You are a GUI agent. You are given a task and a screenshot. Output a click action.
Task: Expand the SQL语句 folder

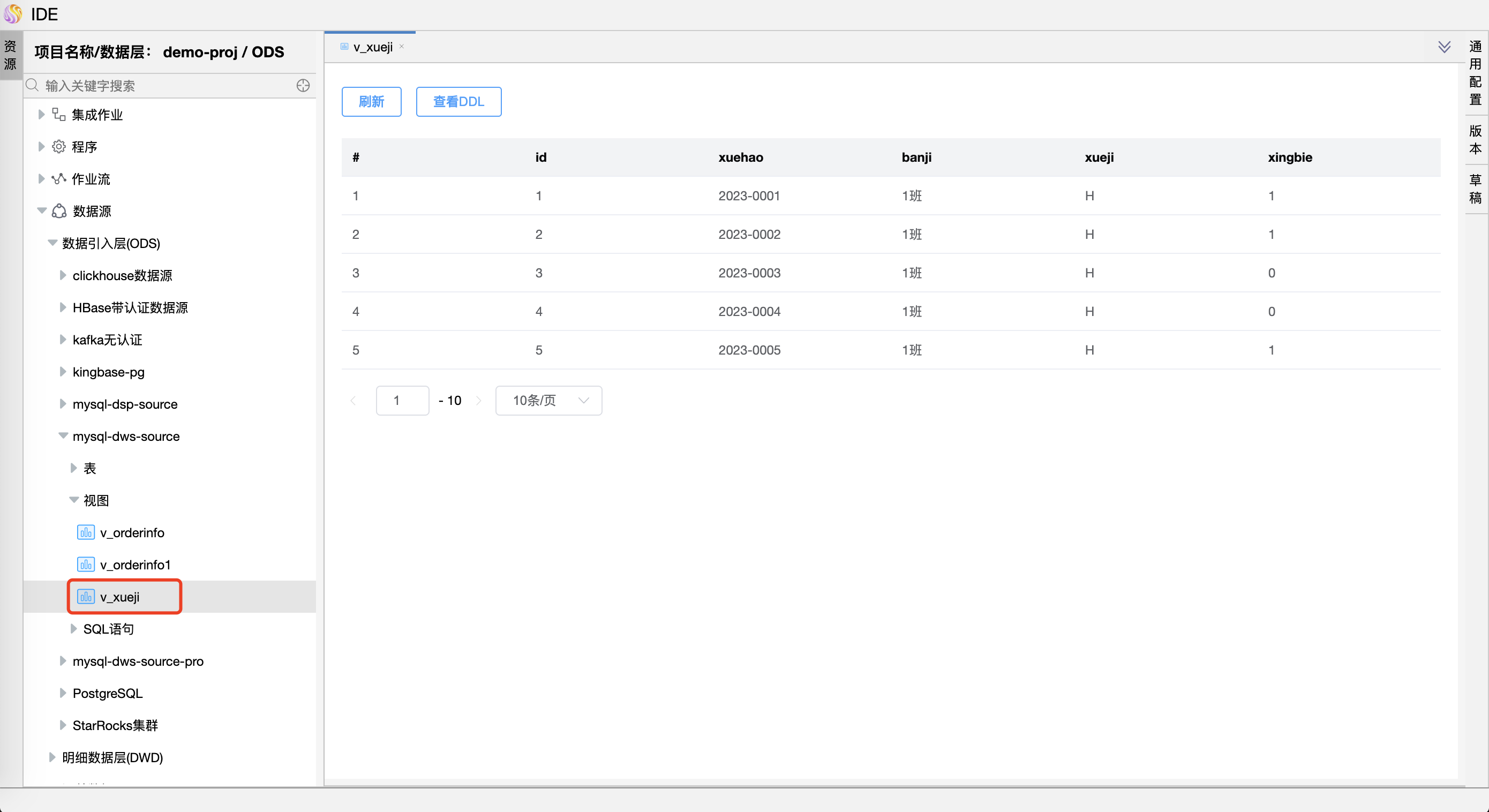click(x=73, y=628)
